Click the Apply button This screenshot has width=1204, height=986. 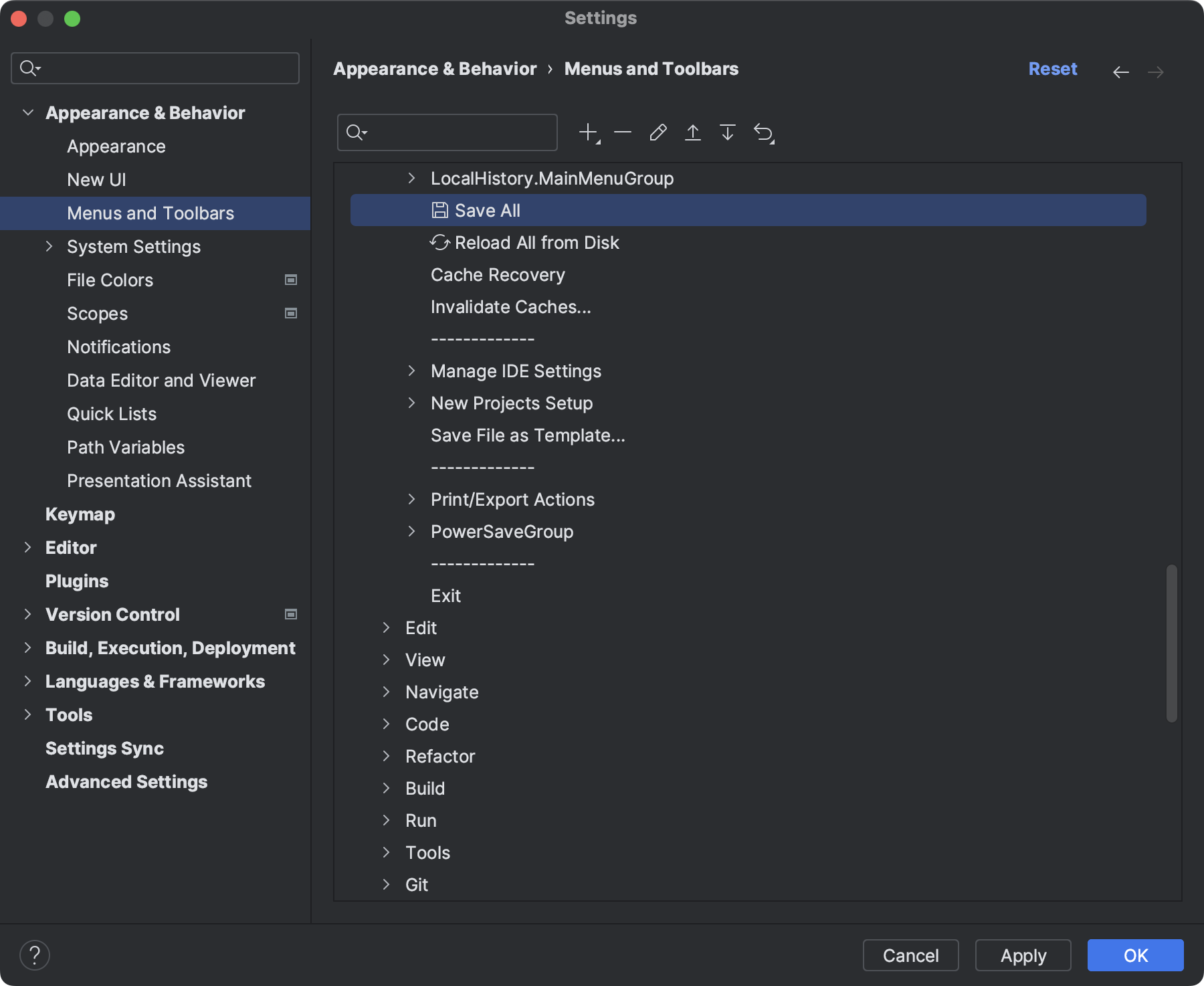pos(1023,955)
